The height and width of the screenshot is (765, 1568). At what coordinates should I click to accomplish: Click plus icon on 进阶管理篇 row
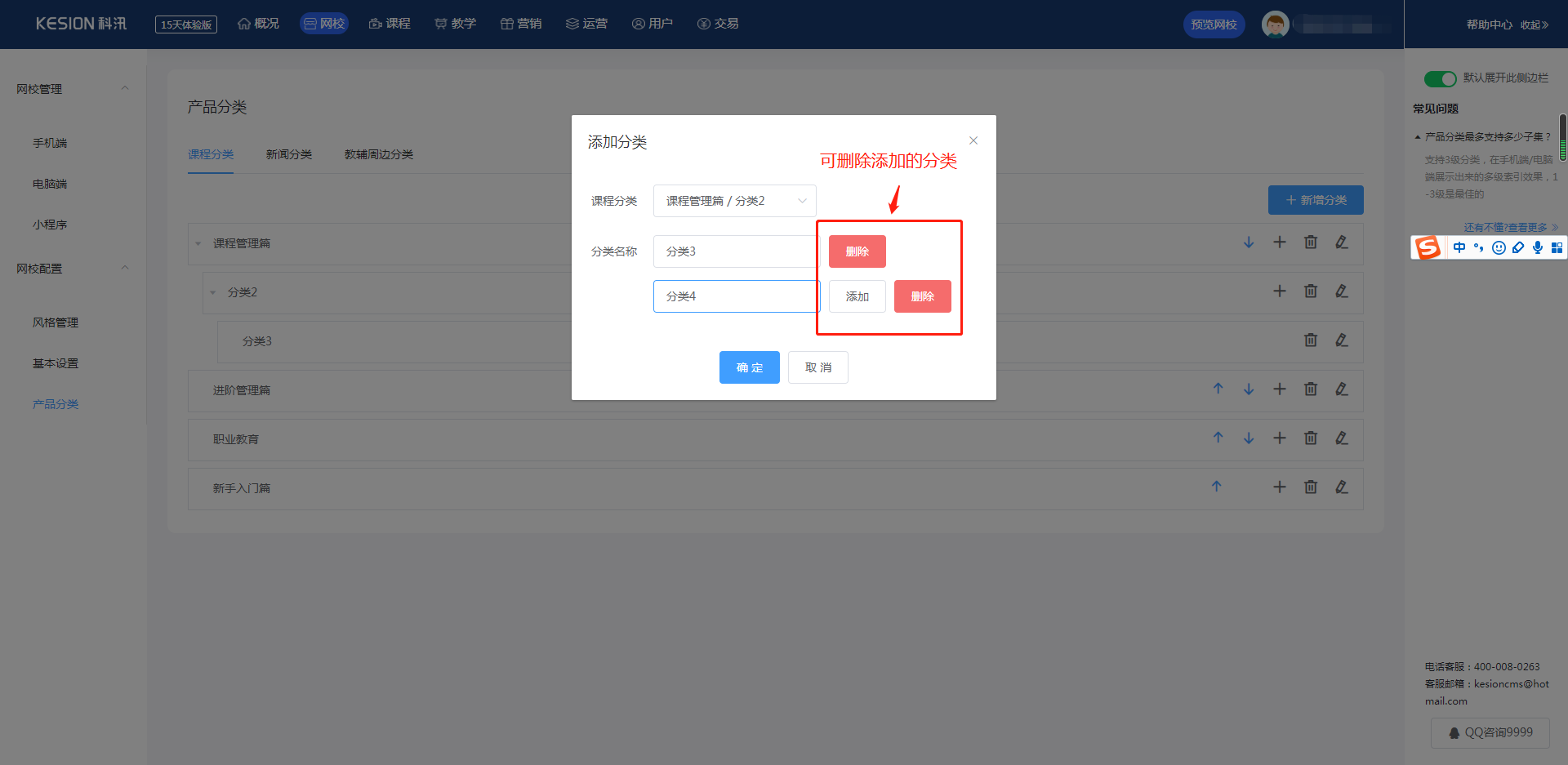tap(1279, 389)
